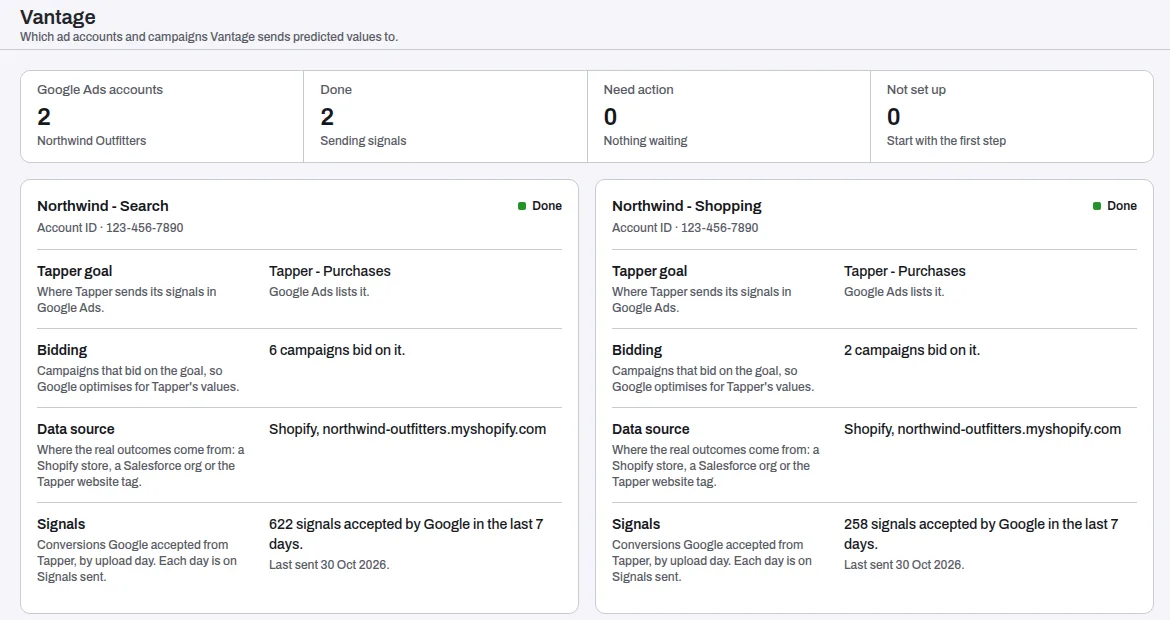Click the Done summary tile 'Sending signals'
Screen dimensions: 1170x620
pos(445,116)
